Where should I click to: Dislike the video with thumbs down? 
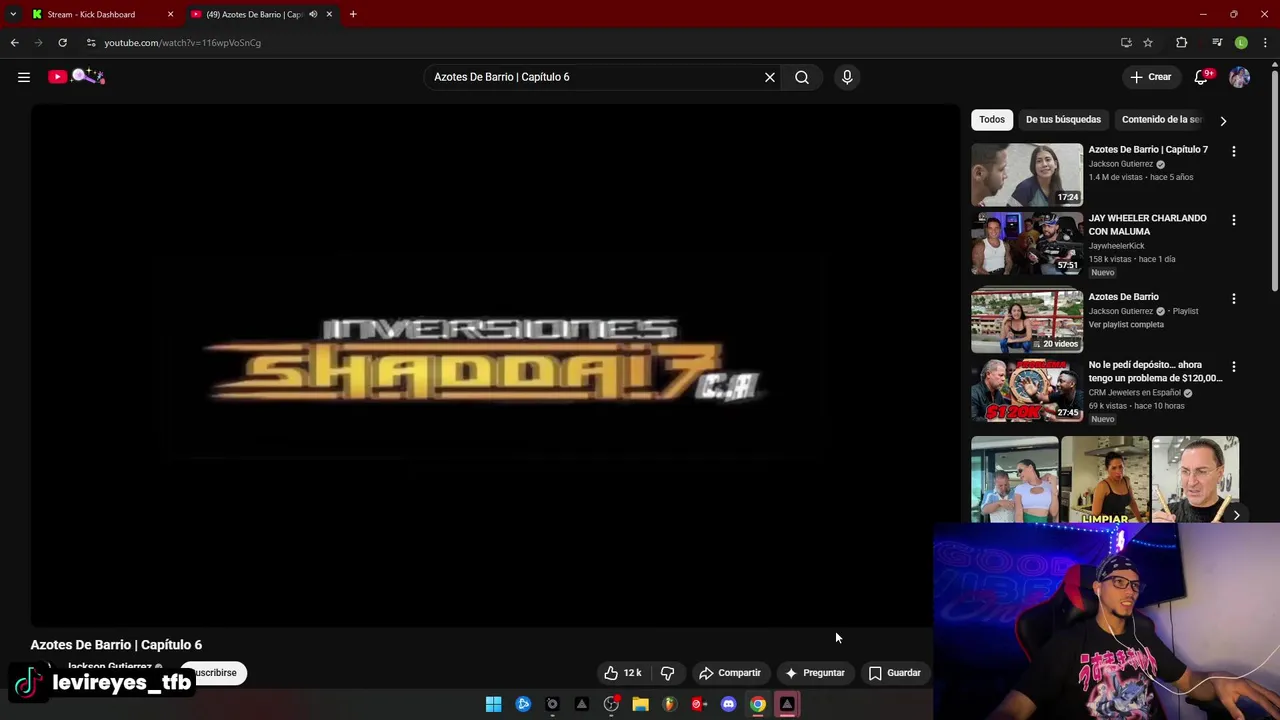point(668,673)
